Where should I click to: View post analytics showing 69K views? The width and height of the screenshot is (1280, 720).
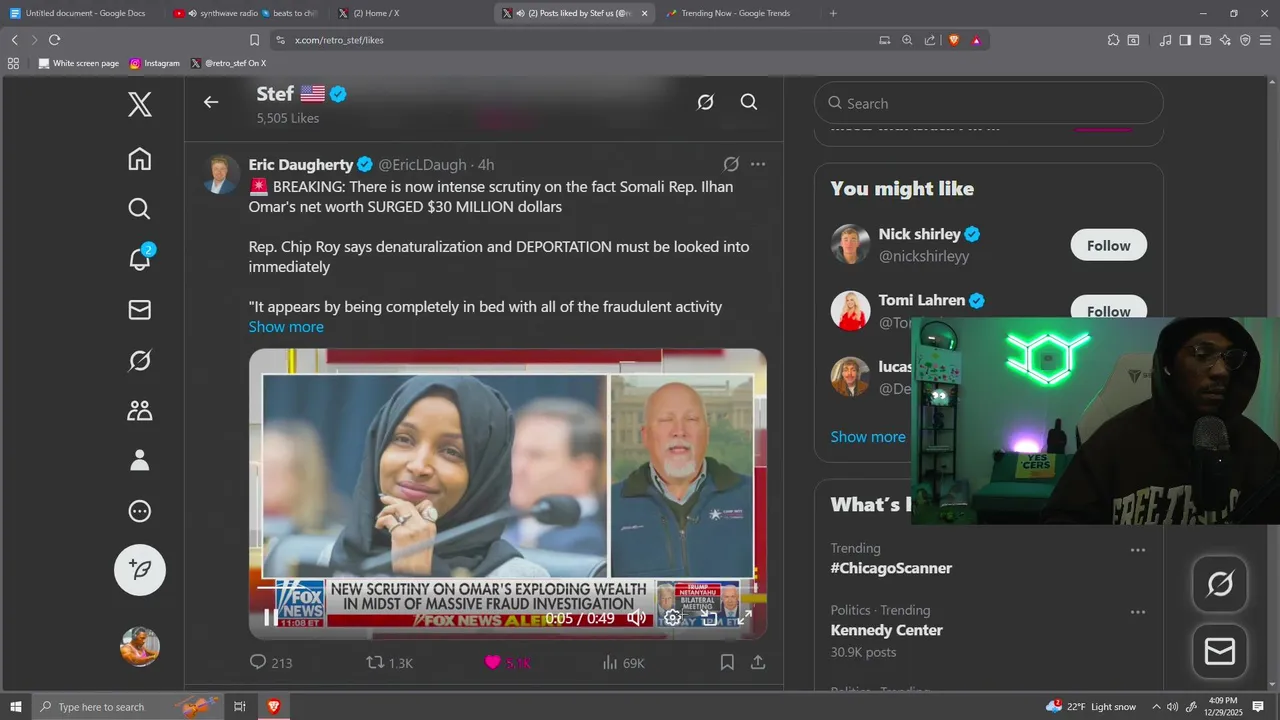(623, 662)
